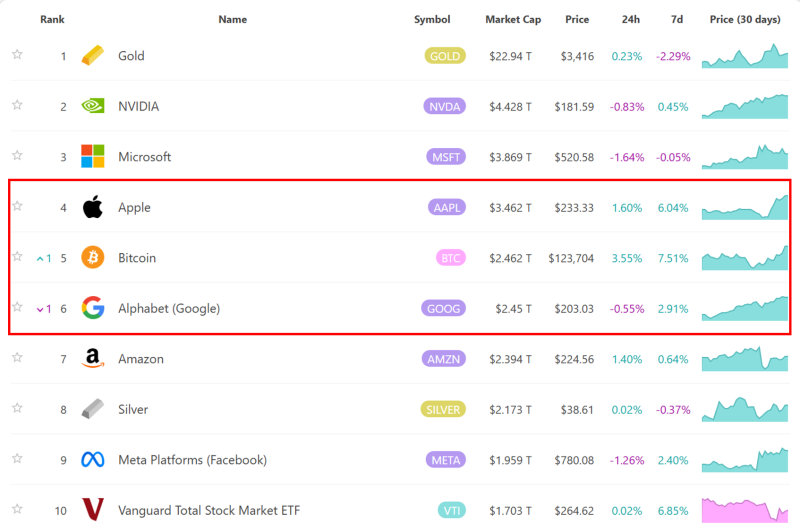Click the Google G logo icon

(93, 308)
